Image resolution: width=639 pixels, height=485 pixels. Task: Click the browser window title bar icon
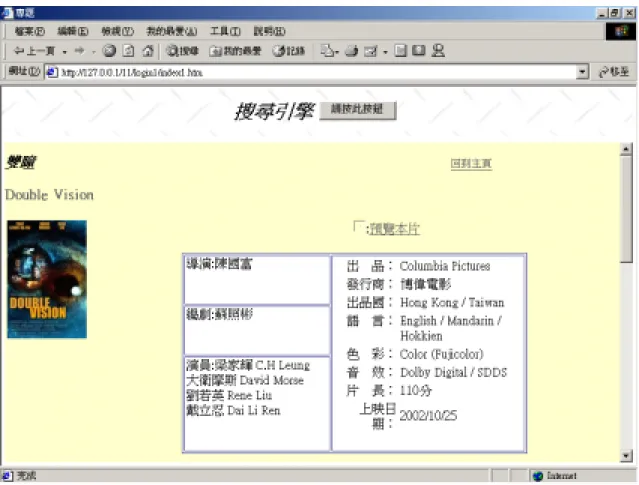(7, 13)
